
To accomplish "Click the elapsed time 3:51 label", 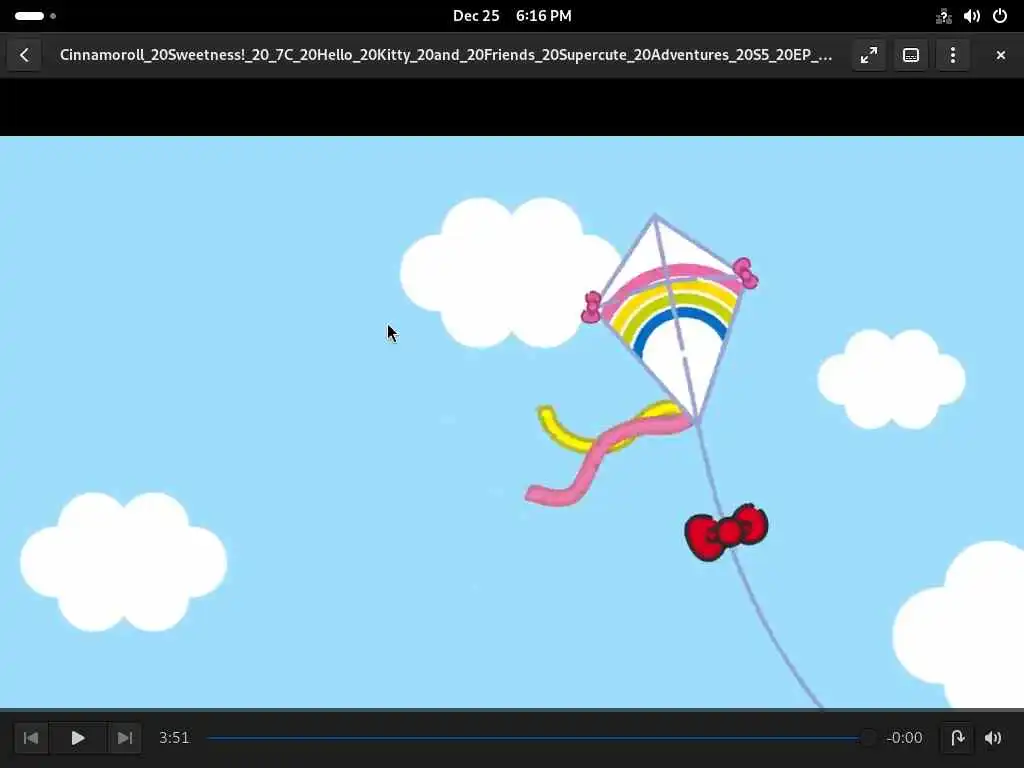I will point(174,738).
